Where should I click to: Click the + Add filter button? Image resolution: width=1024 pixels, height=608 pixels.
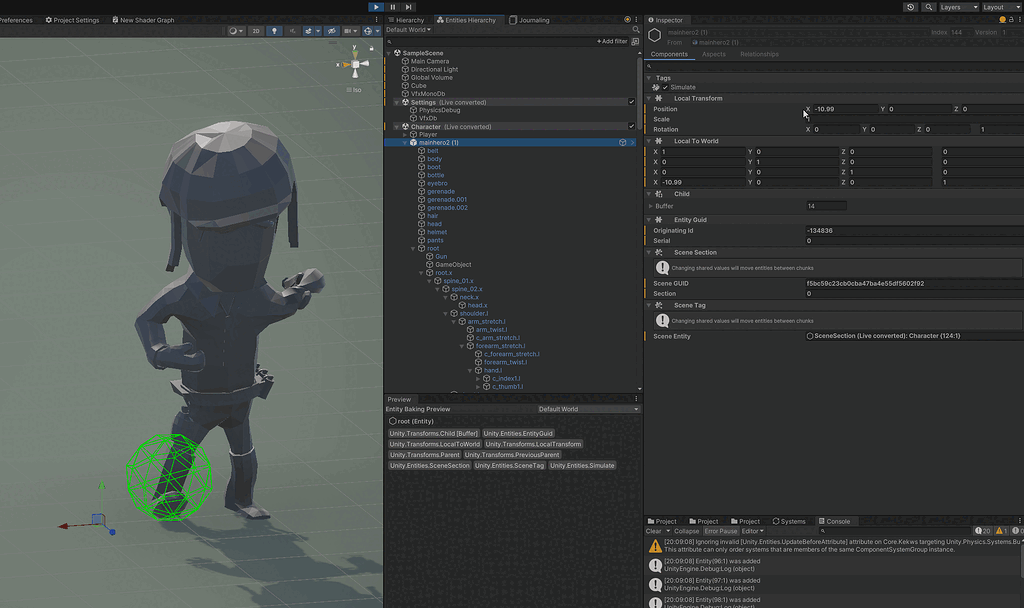(612, 41)
